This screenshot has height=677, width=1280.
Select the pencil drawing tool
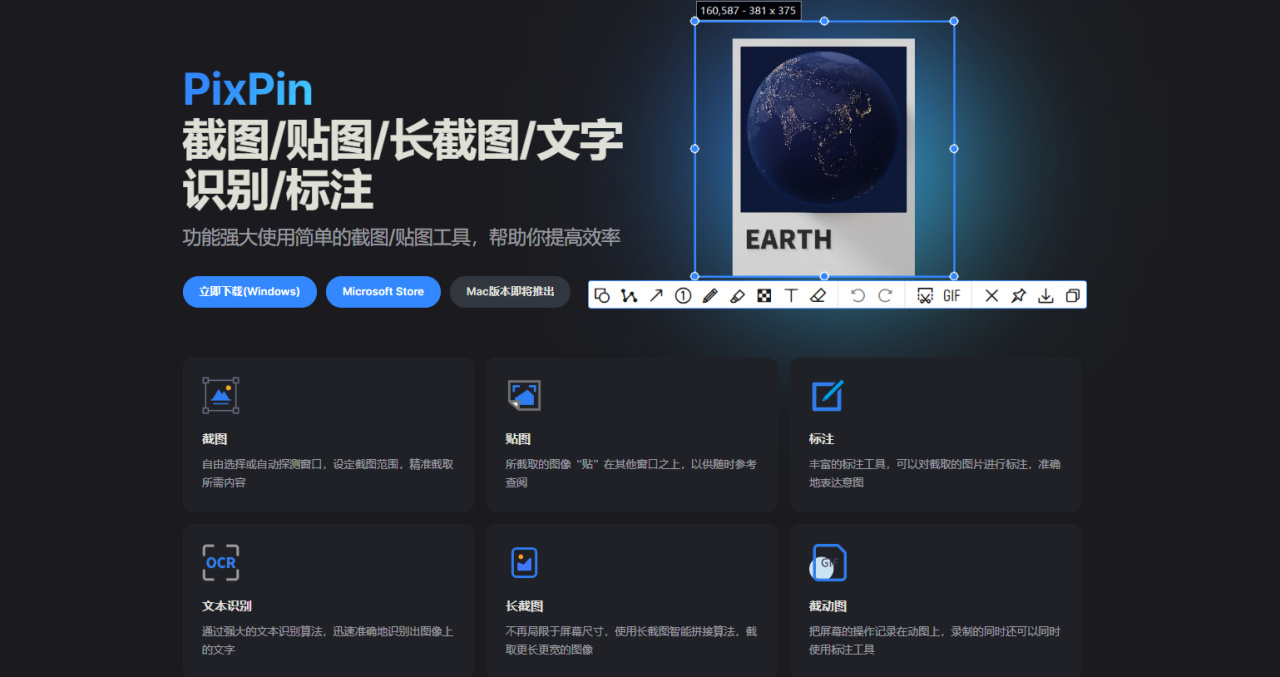point(710,295)
